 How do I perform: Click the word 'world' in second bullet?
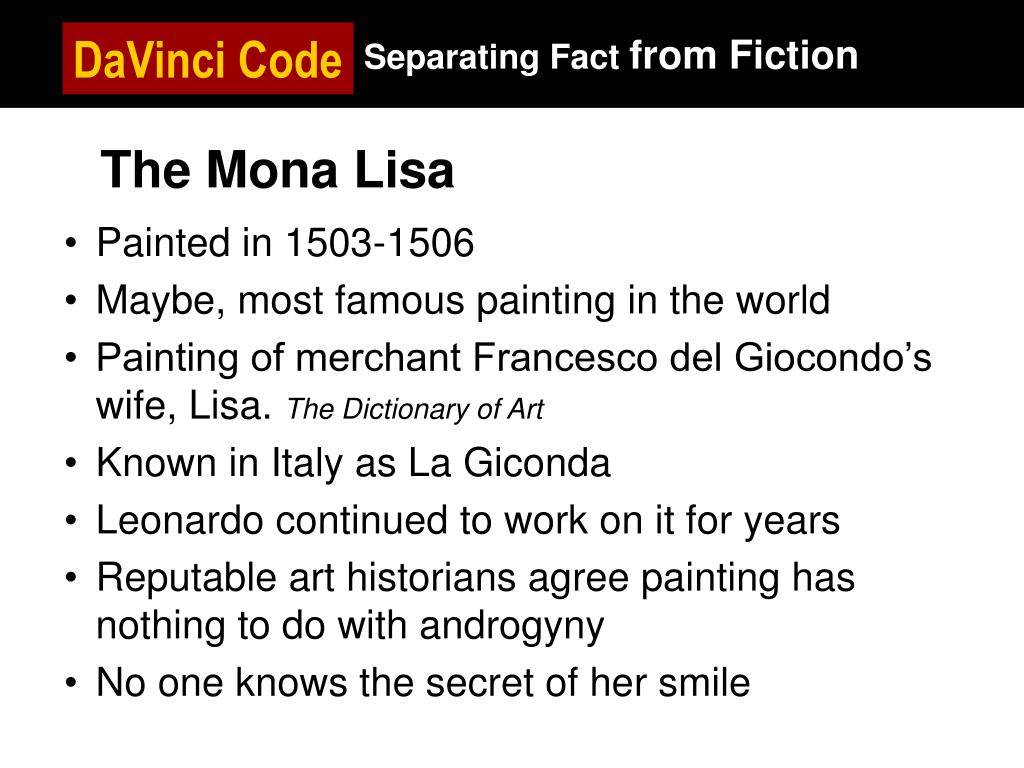pyautogui.click(x=783, y=300)
